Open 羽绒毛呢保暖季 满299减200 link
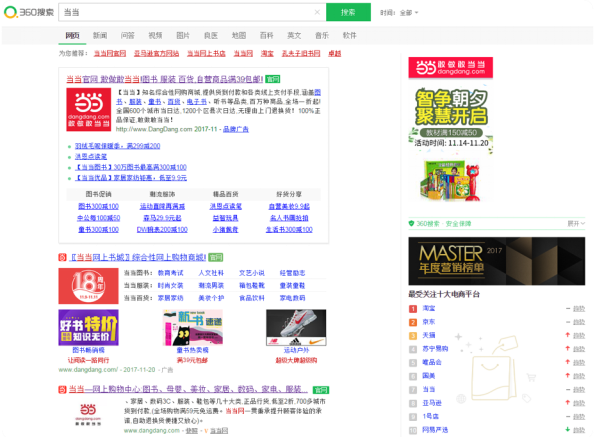The height and width of the screenshot is (438, 595). coord(117,146)
